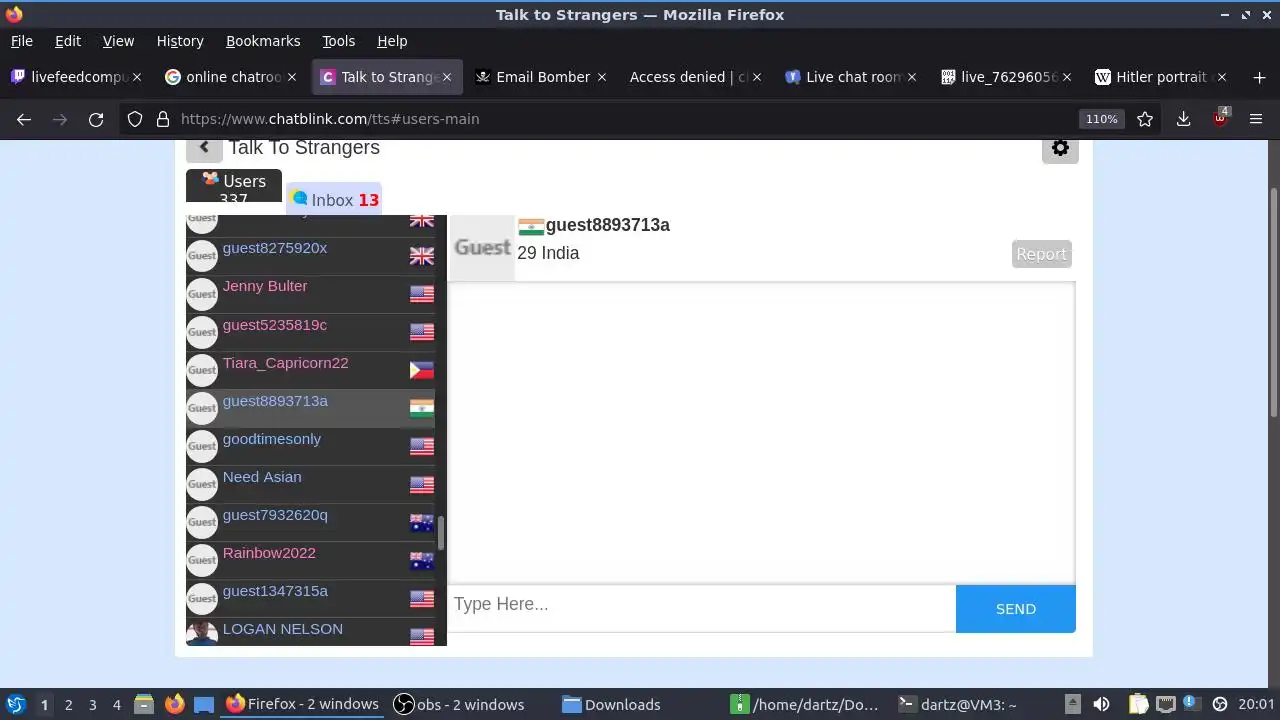Open the chat settings gear

(x=1060, y=148)
